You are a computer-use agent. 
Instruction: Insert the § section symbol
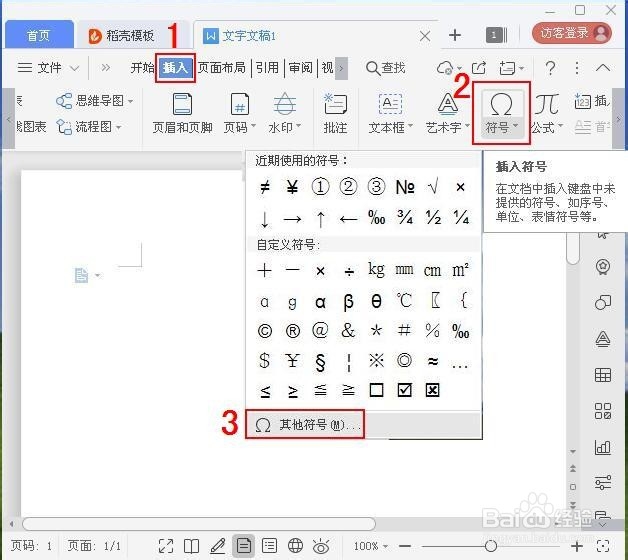[320, 362]
